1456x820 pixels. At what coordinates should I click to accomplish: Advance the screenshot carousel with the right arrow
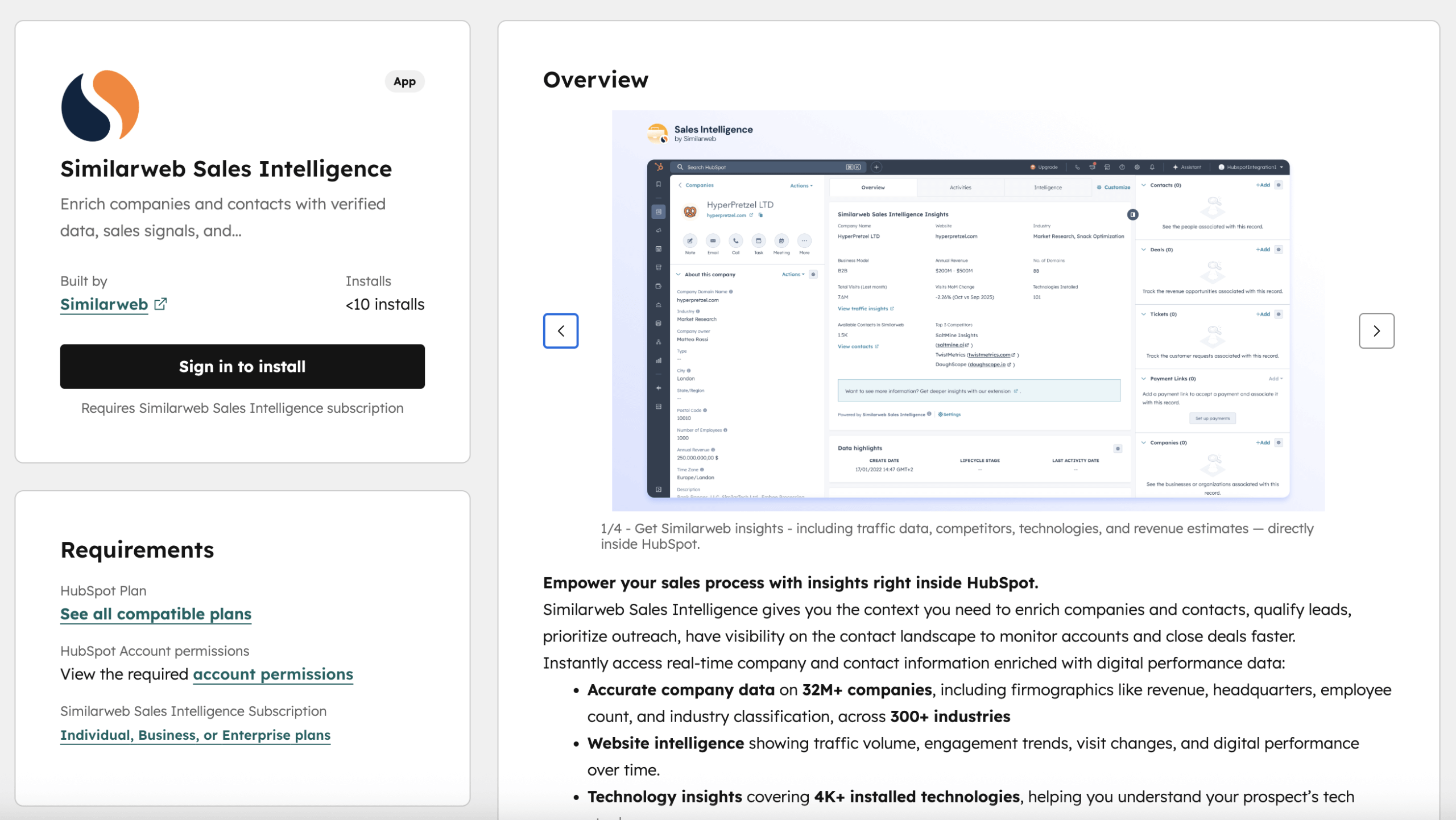tap(1376, 330)
